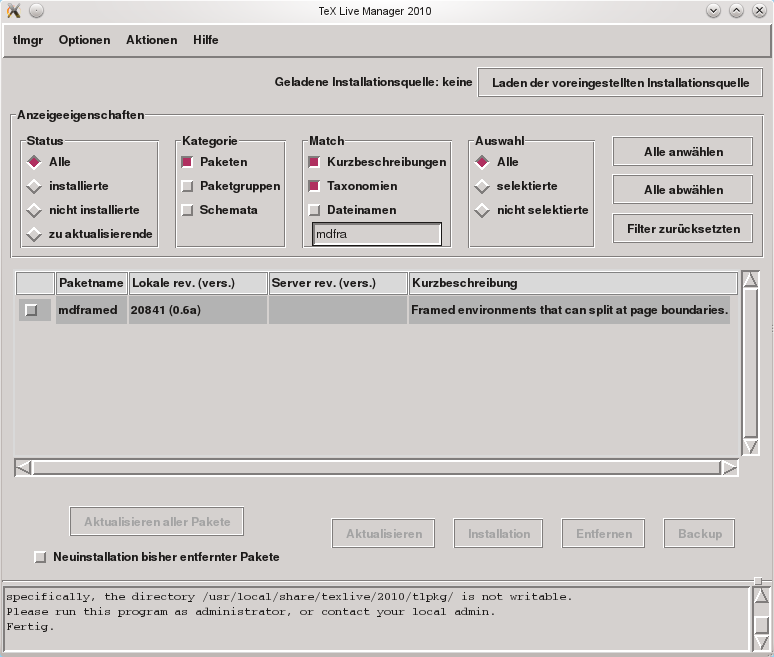This screenshot has height=657, width=774.
Task: Click Aktualisieren aller Pakete button
Action: click(x=157, y=521)
